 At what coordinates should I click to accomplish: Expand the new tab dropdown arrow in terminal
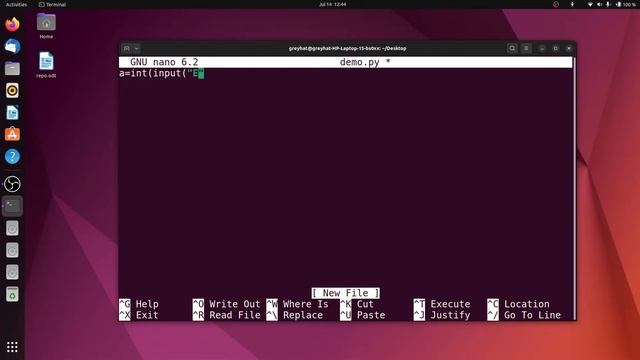136,48
